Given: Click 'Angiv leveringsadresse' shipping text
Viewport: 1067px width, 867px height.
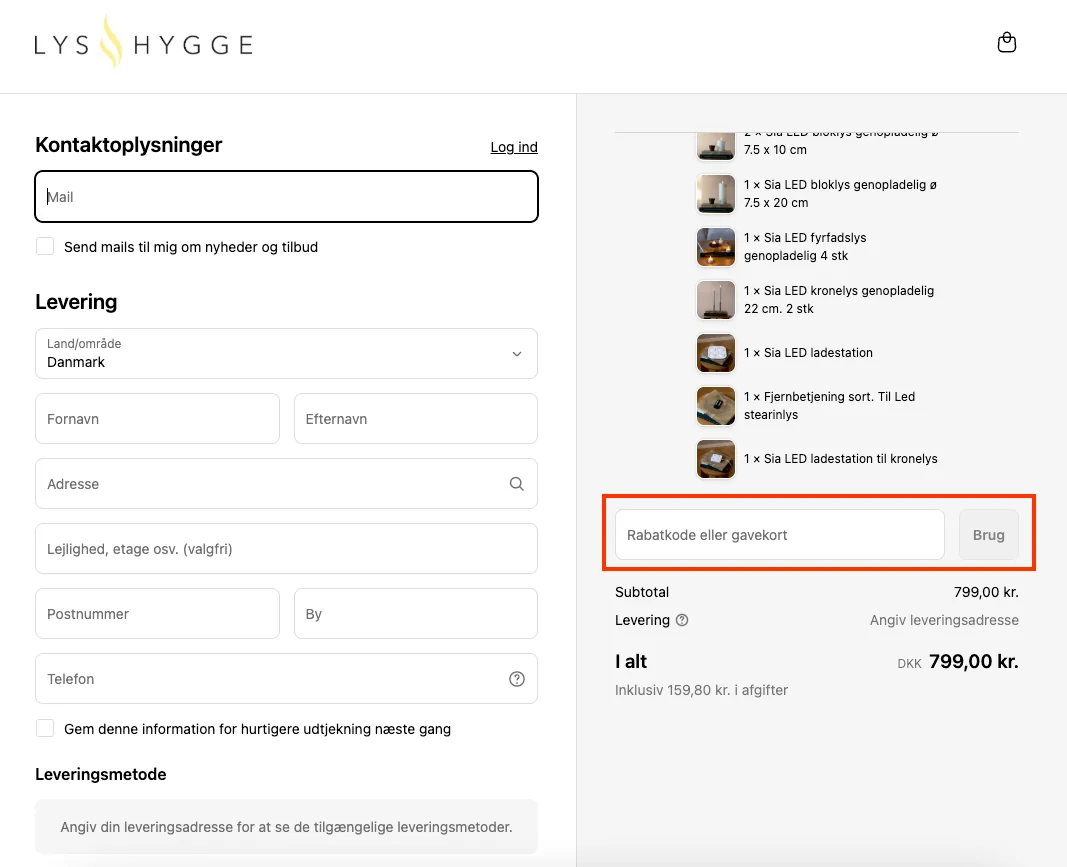Looking at the screenshot, I should point(943,620).
